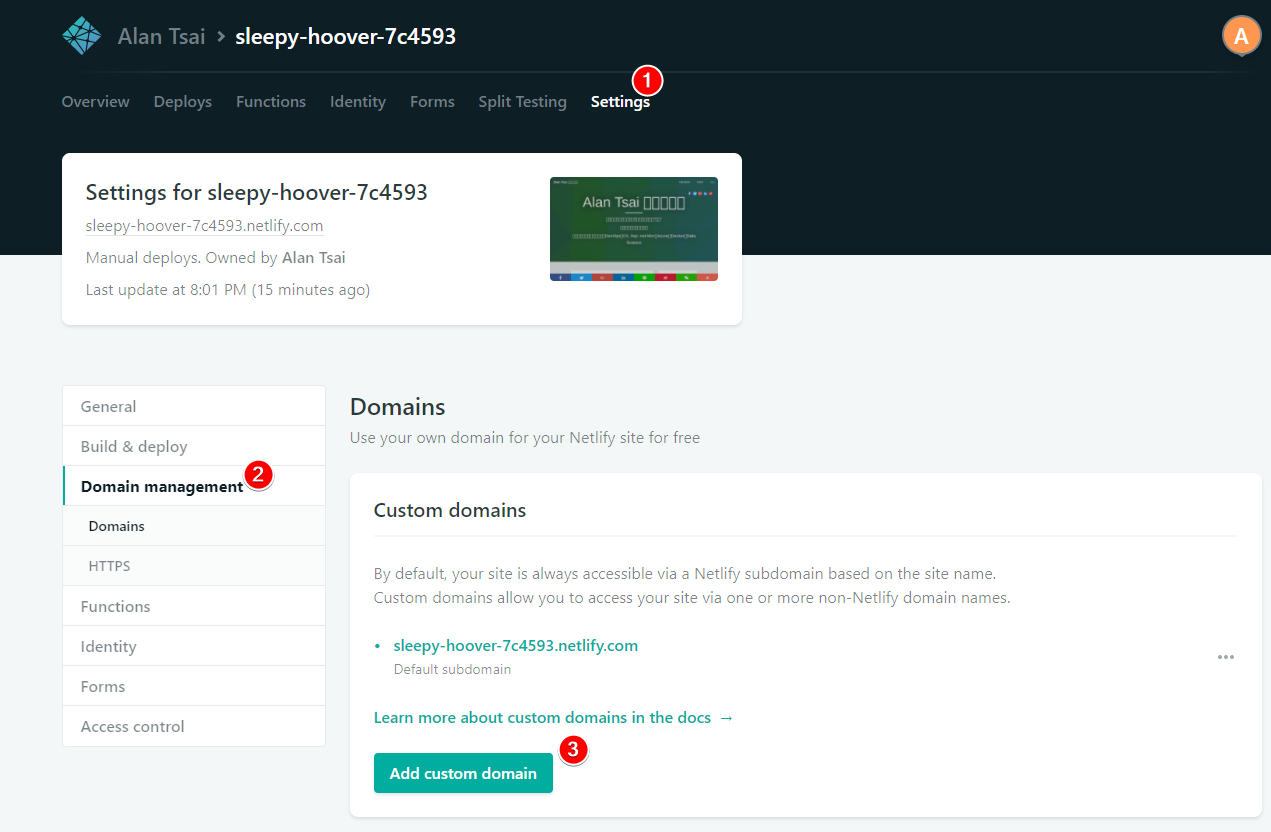Screen dimensions: 1271x832
Task: Open the three-dot options for default subdomain
Action: (x=1226, y=657)
